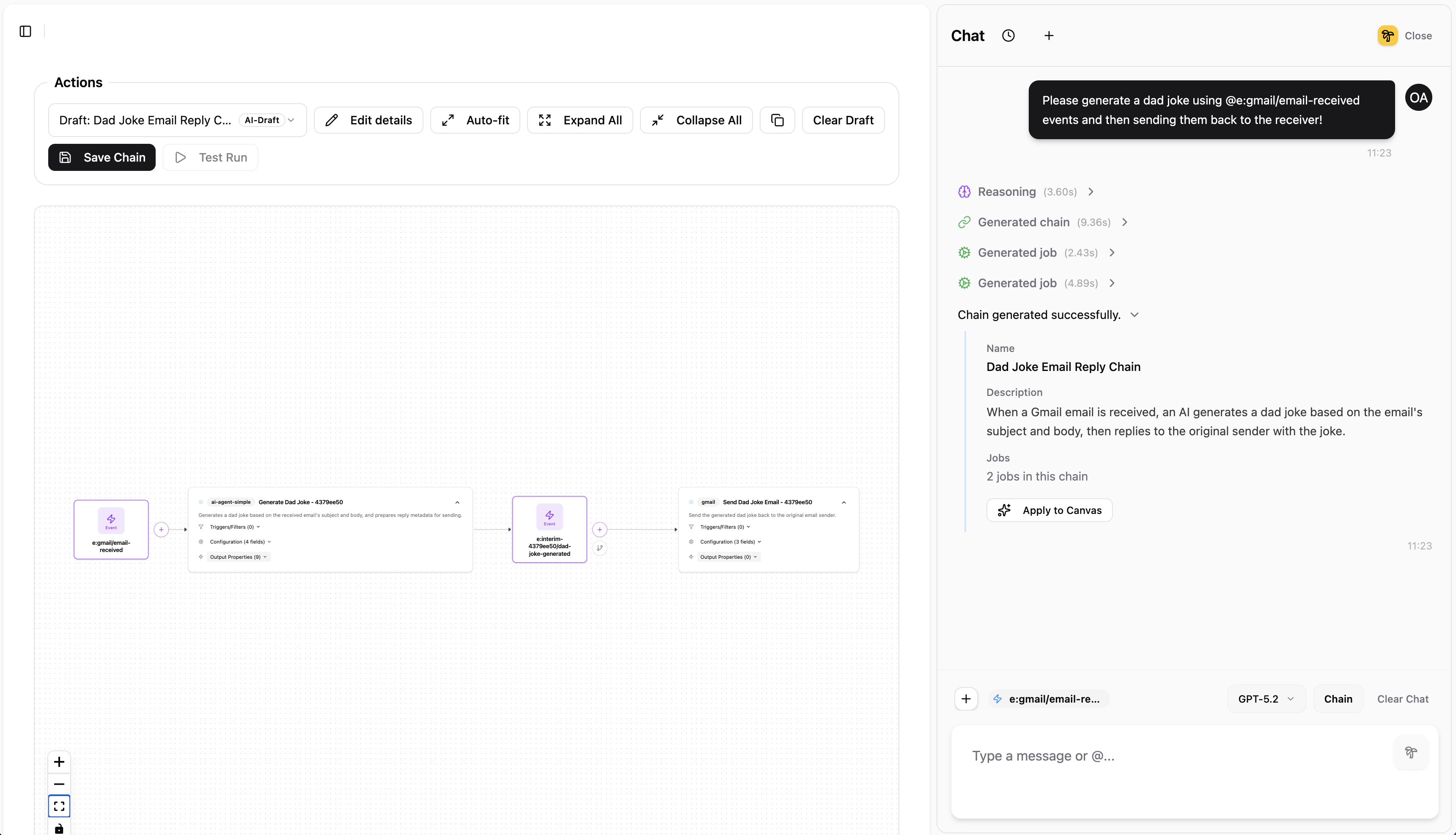The width and height of the screenshot is (1456, 835).
Task: Apply the generated chain to canvas
Action: (x=1049, y=510)
